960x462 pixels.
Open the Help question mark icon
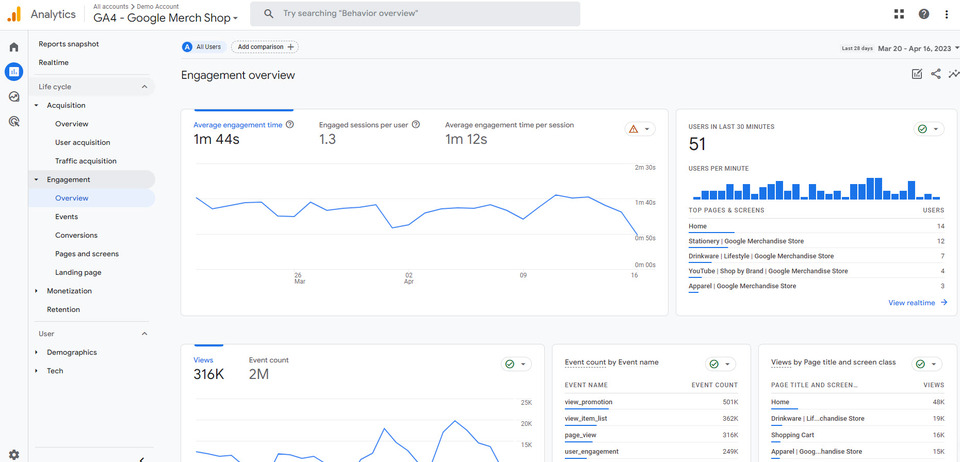923,14
